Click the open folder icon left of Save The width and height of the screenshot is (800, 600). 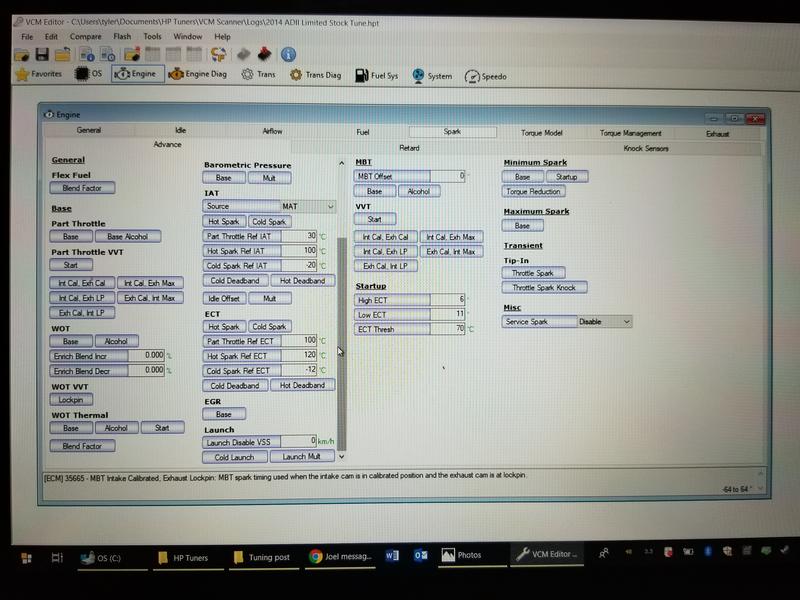pos(22,54)
